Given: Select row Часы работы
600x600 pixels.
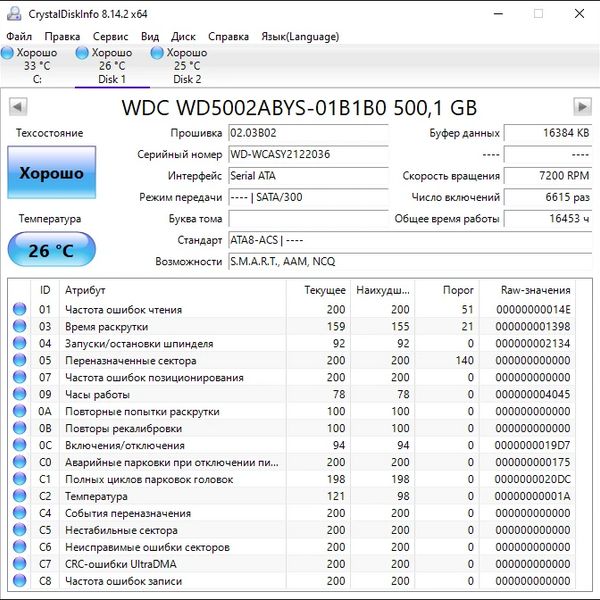Looking at the screenshot, I should pos(292,394).
